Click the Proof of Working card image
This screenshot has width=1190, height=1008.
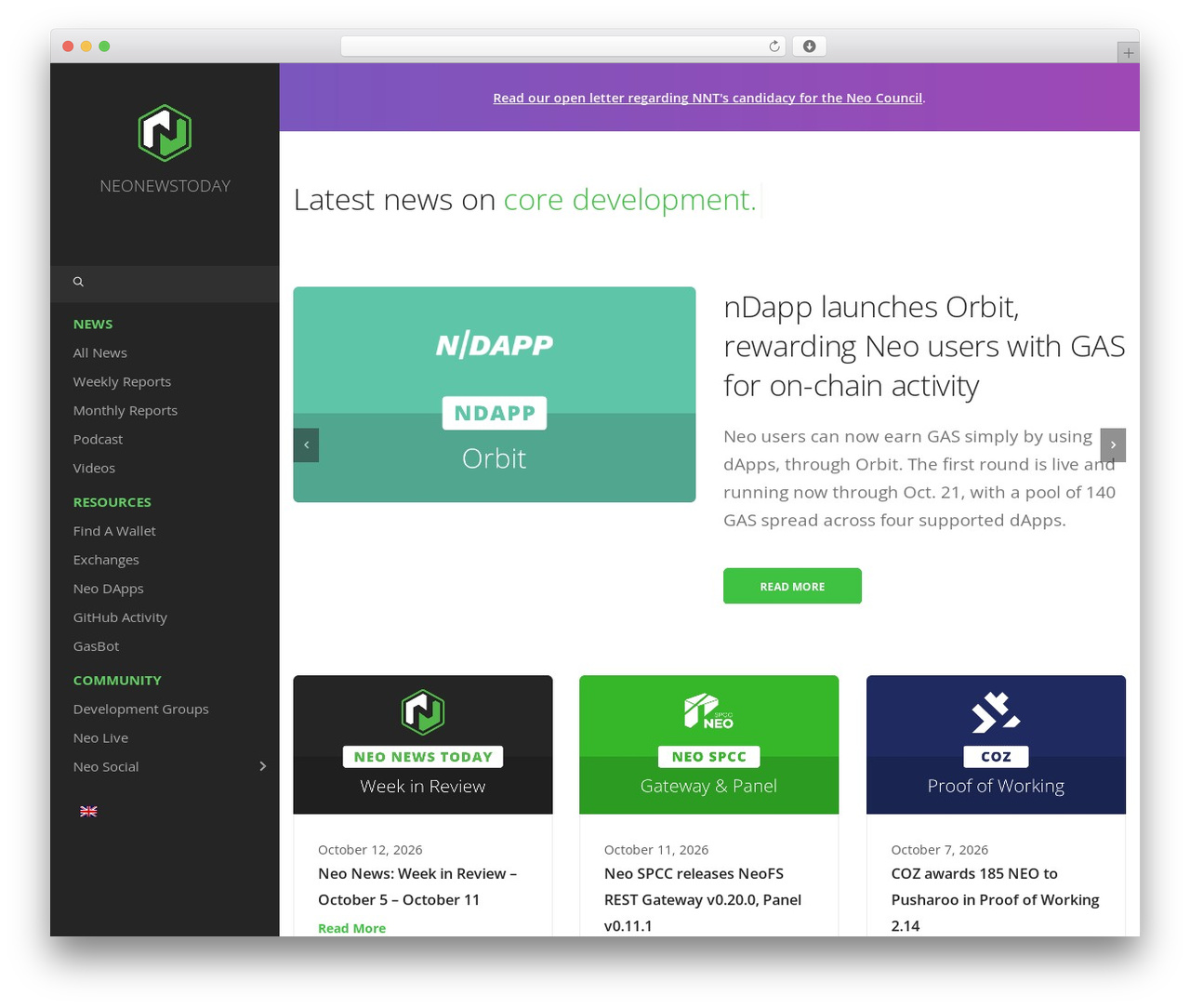(x=996, y=745)
